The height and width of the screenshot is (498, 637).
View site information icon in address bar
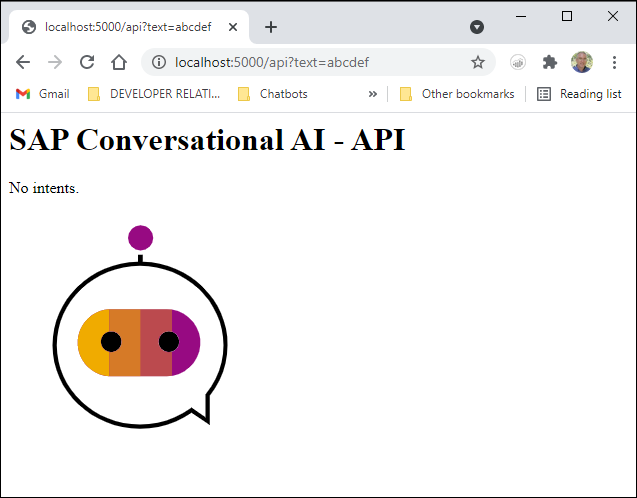159,62
